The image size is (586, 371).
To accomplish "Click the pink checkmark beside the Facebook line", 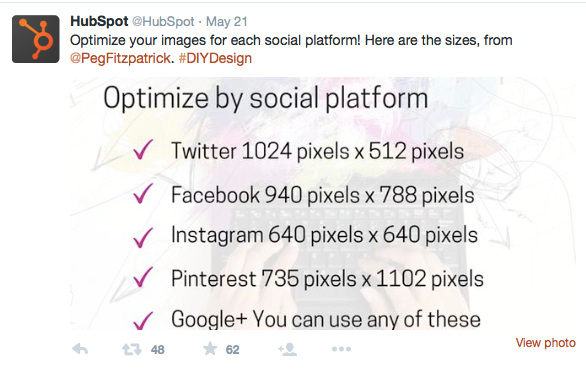I will 143,194.
